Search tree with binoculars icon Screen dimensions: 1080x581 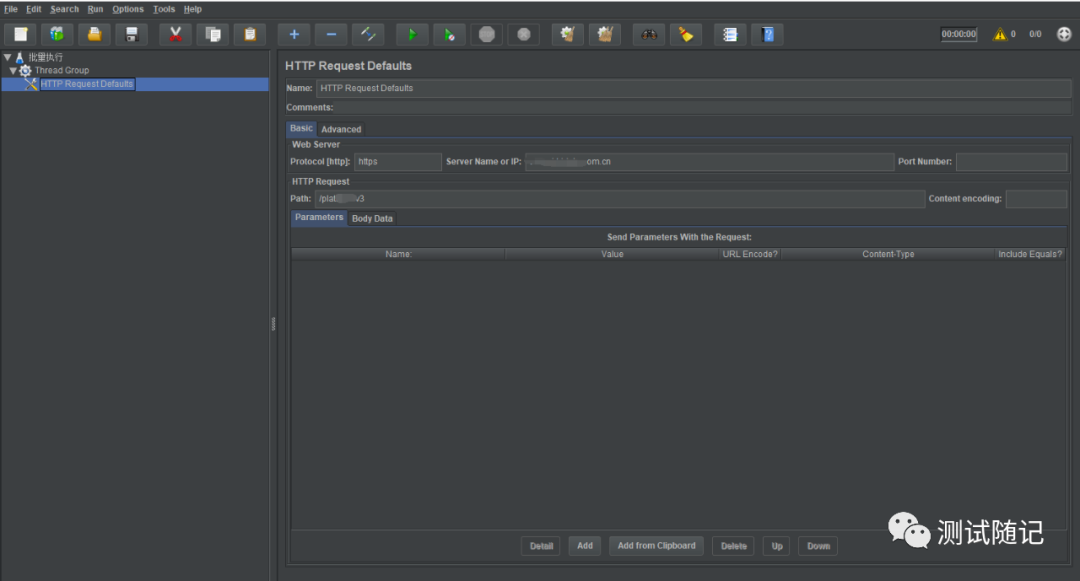coord(650,34)
